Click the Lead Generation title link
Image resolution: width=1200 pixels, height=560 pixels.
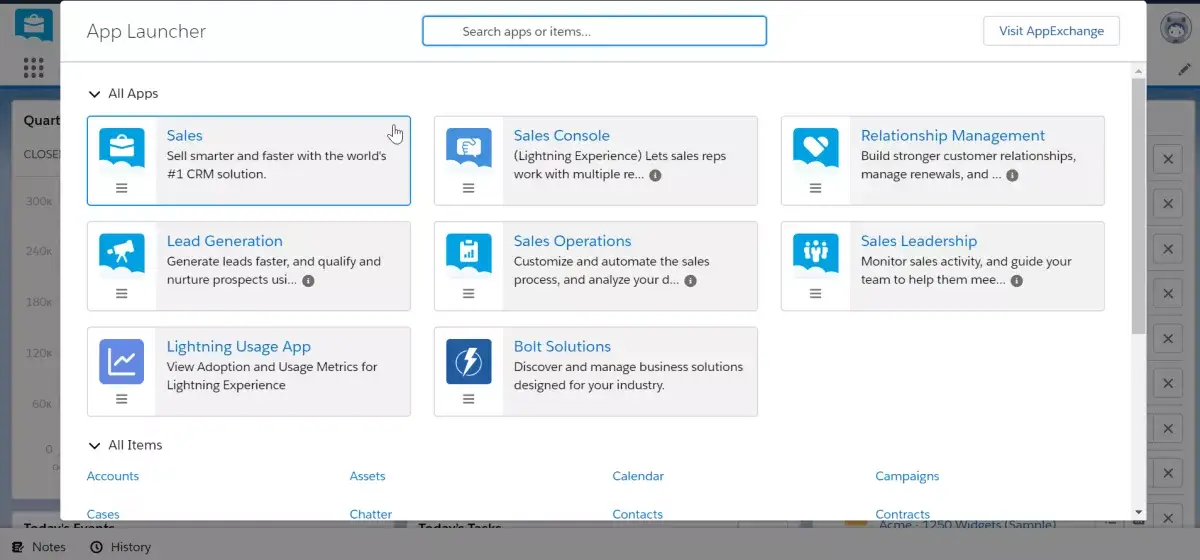click(224, 241)
